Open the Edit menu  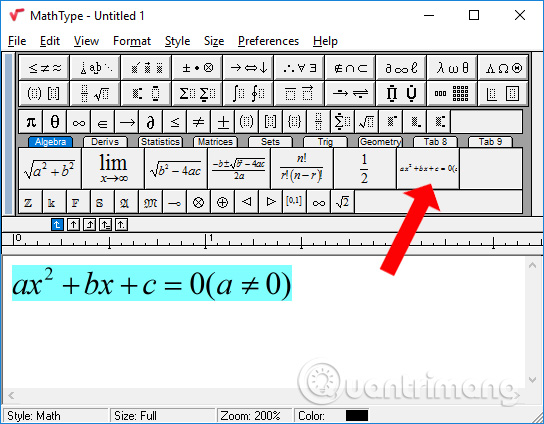click(x=50, y=41)
